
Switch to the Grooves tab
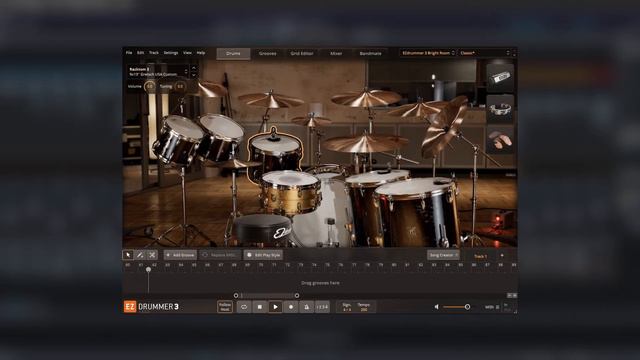click(268, 53)
